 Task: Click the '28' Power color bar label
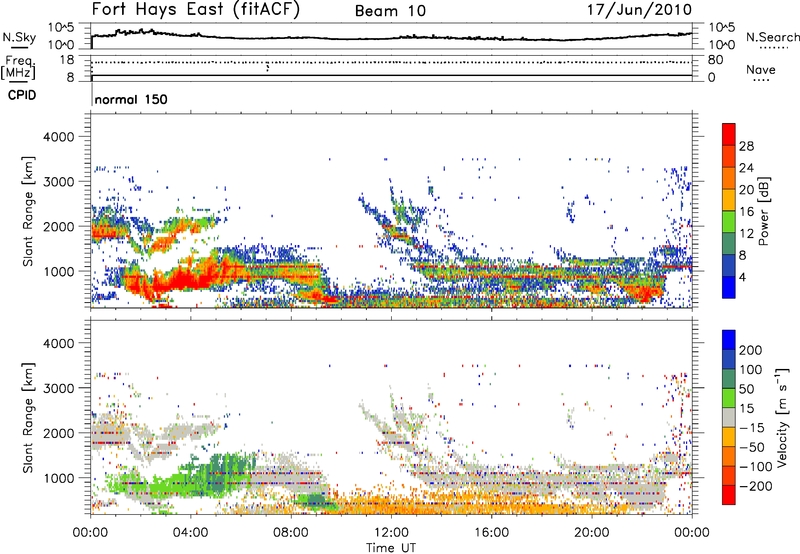tap(746, 146)
